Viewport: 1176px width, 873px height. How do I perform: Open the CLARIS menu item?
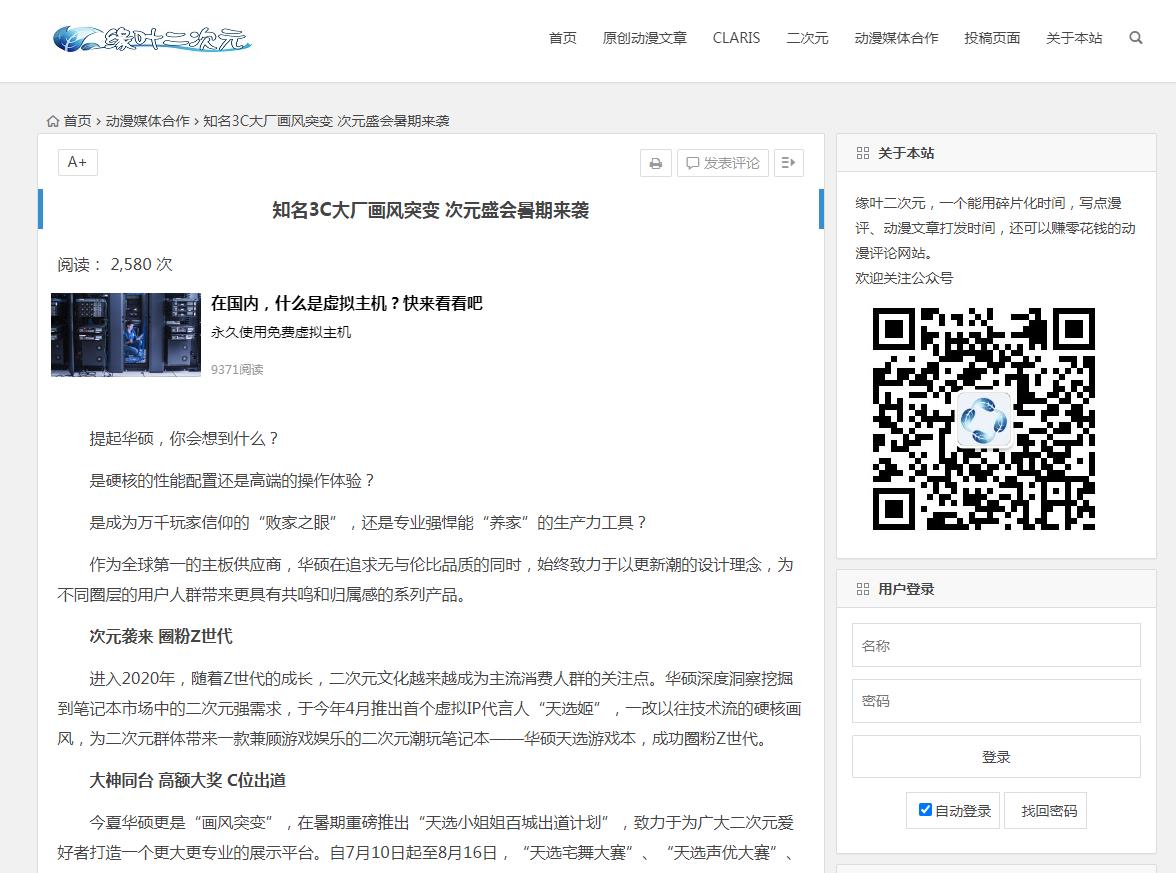pyautogui.click(x=736, y=38)
